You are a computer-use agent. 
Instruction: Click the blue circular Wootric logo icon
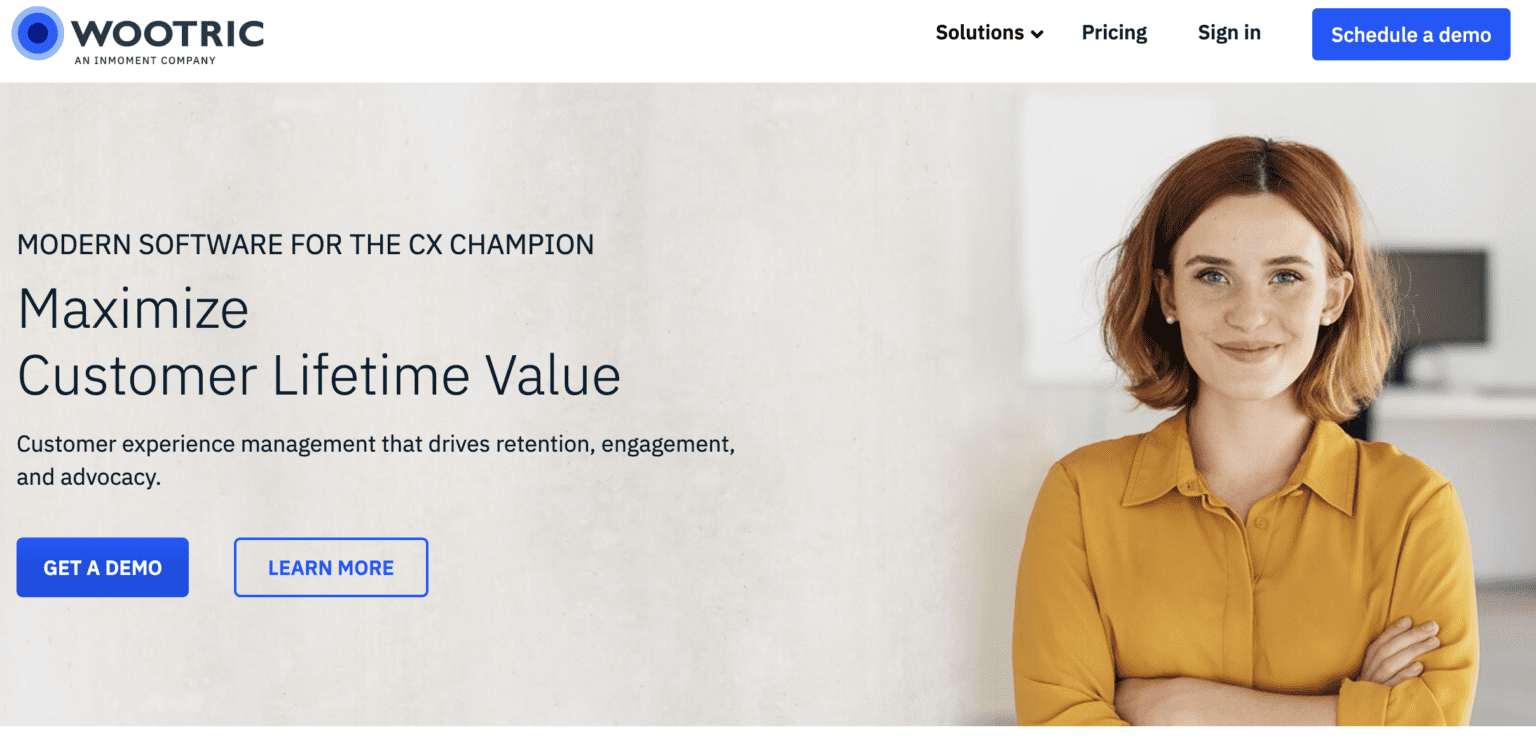pos(36,32)
